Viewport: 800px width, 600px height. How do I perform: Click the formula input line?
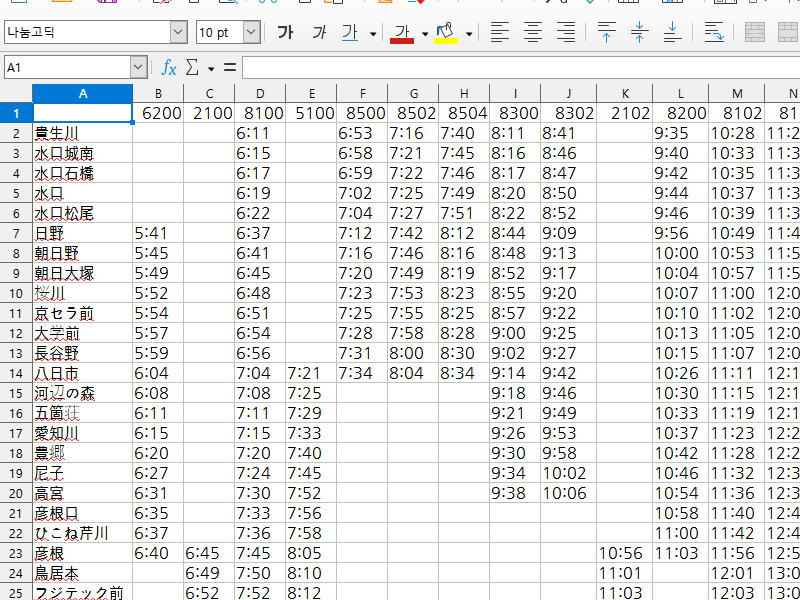tap(521, 67)
